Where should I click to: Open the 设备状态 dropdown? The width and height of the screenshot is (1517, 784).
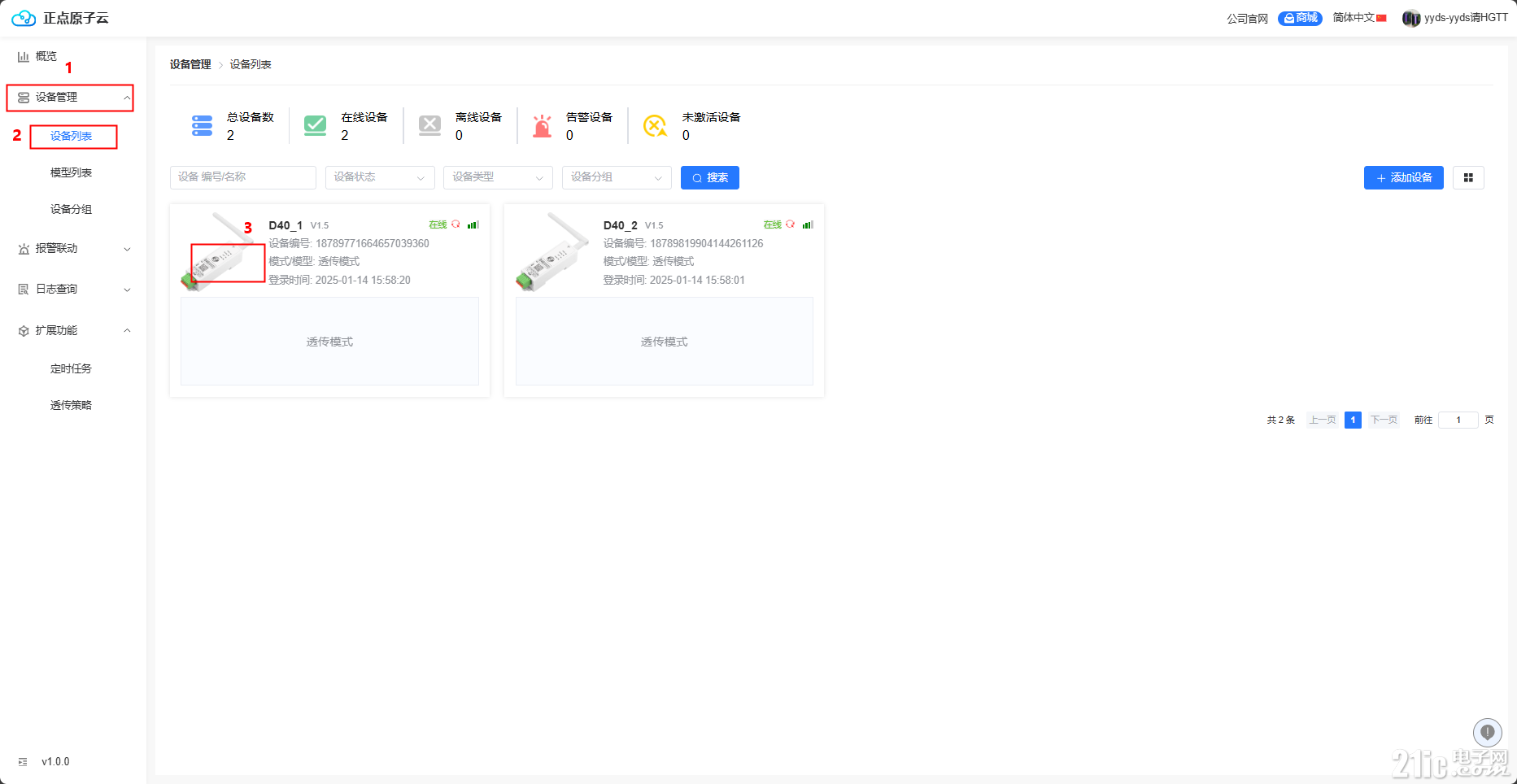tap(380, 177)
